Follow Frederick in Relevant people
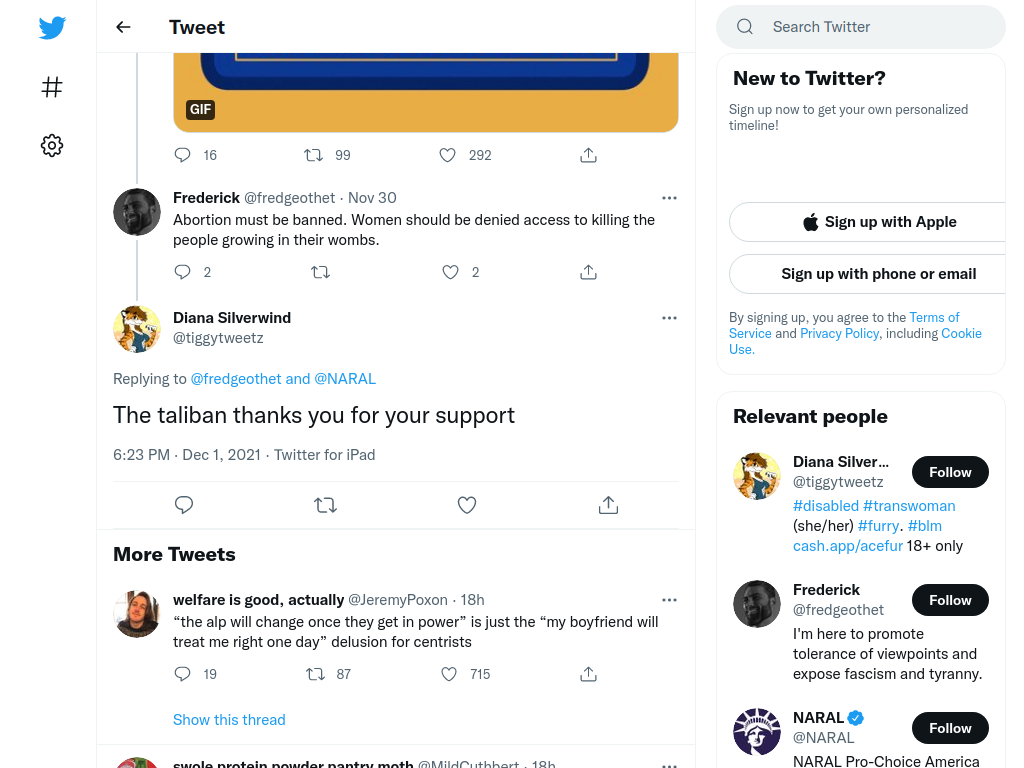 tap(950, 600)
